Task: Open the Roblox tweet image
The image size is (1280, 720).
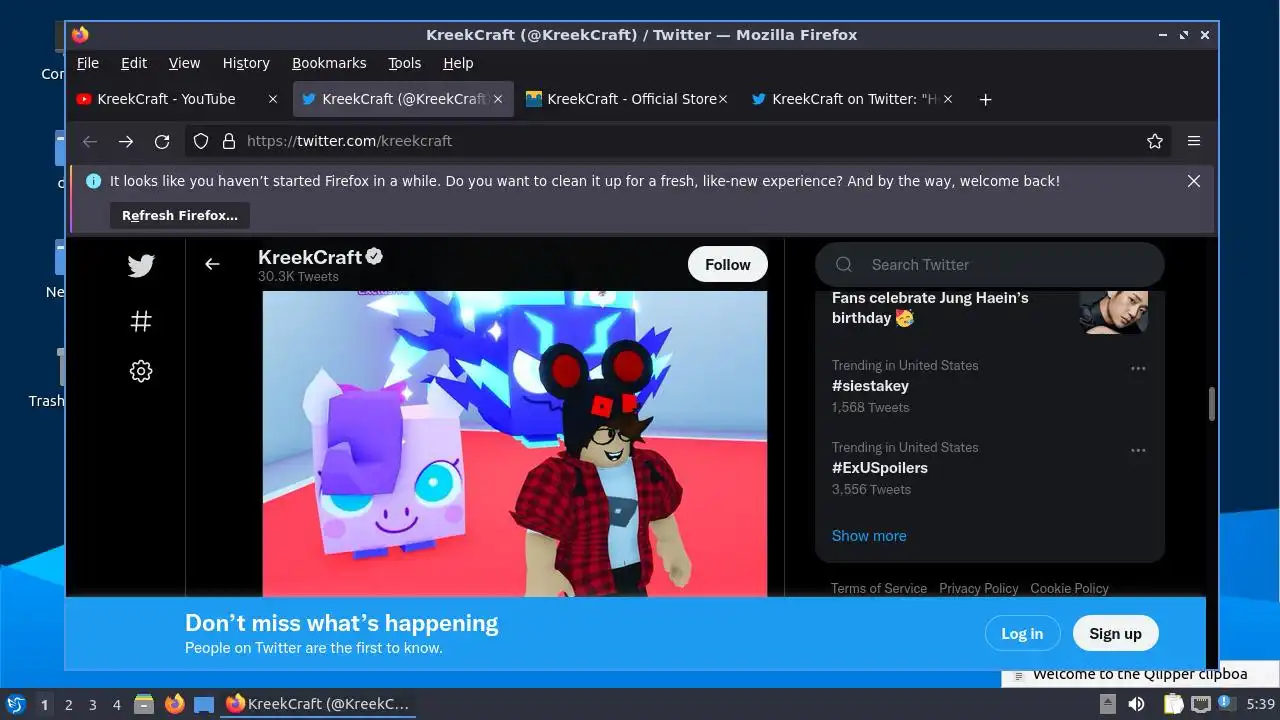Action: pos(515,444)
